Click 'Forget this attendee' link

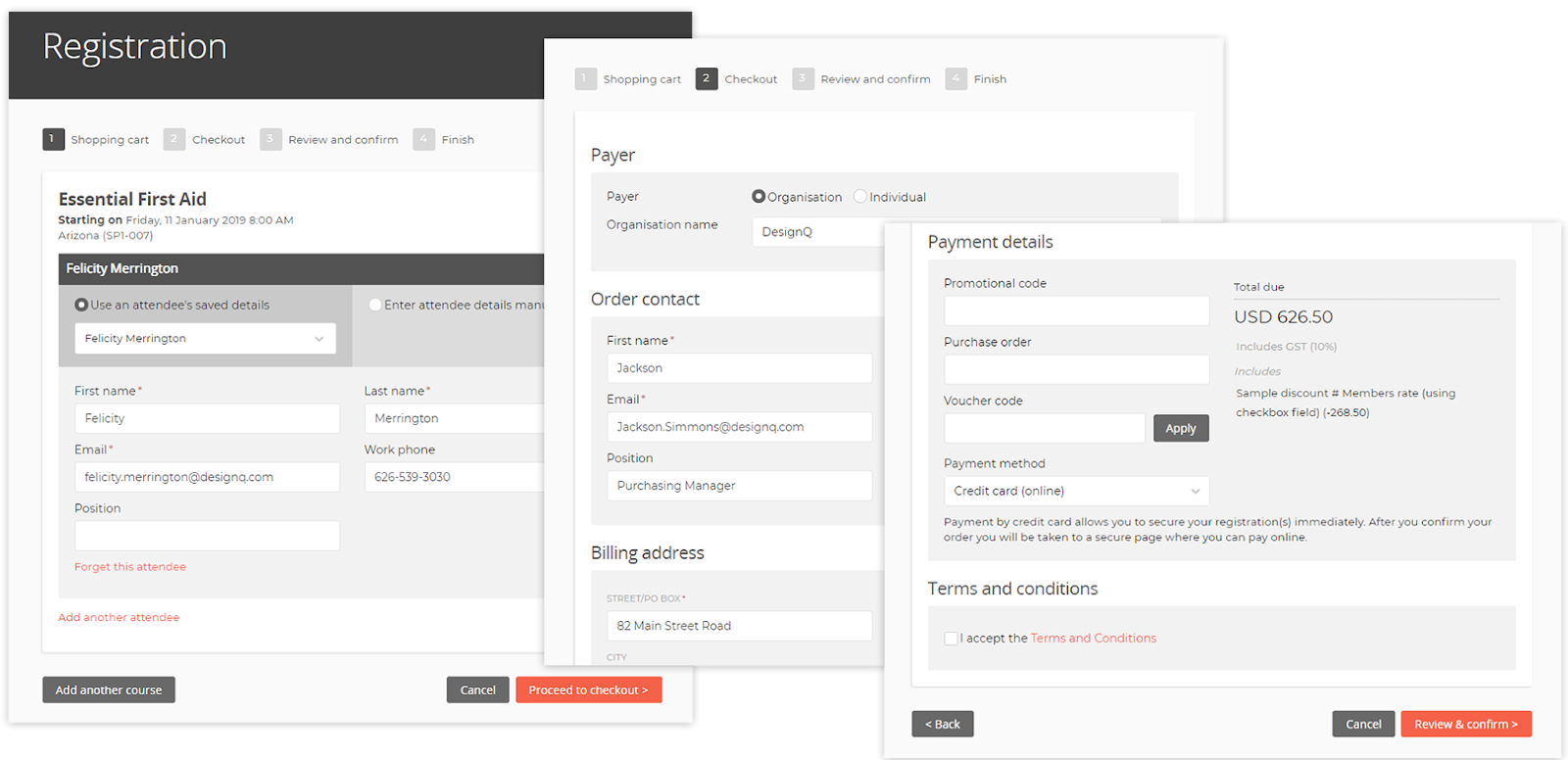point(130,567)
